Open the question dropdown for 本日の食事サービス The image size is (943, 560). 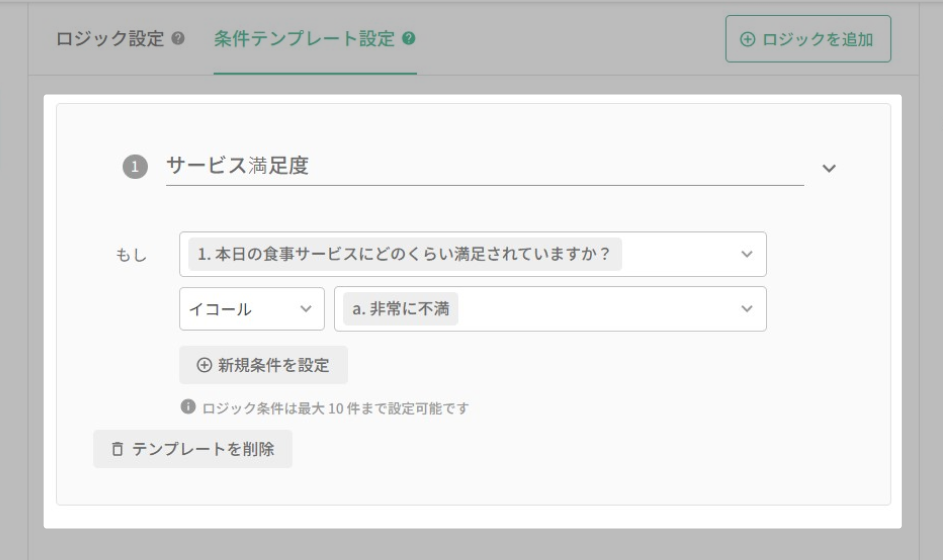coord(473,254)
